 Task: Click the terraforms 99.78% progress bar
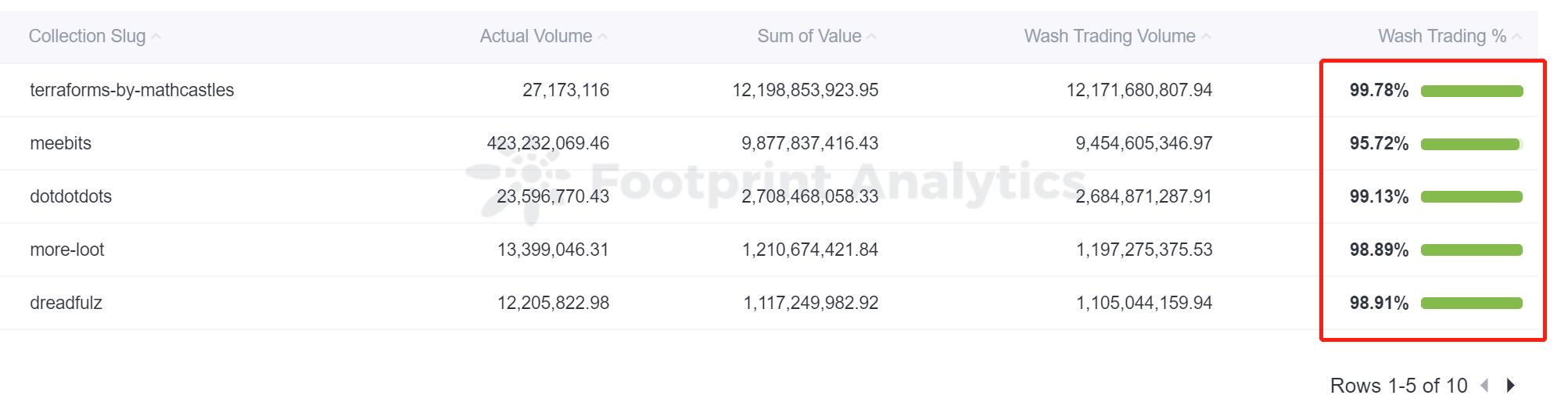click(1471, 91)
